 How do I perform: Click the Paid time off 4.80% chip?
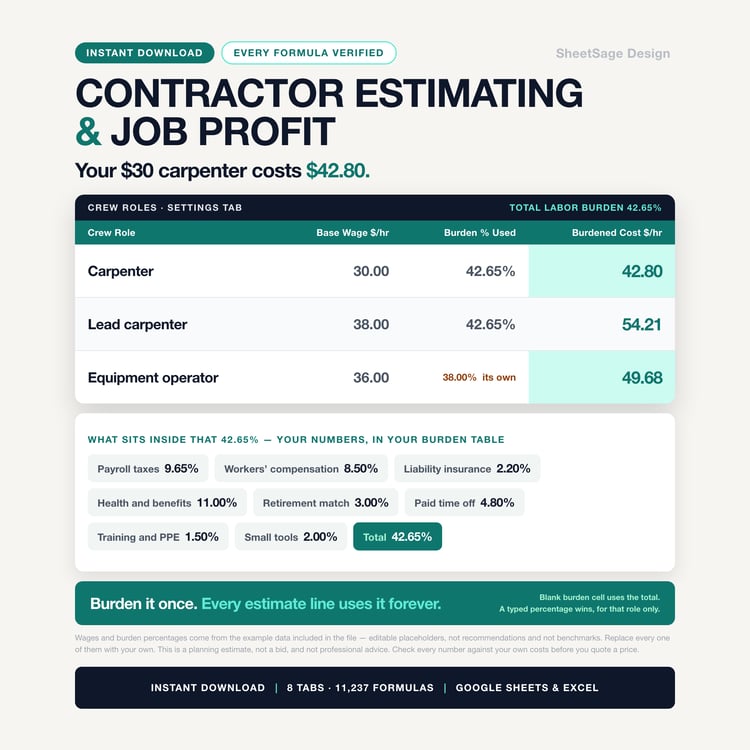pos(464,503)
